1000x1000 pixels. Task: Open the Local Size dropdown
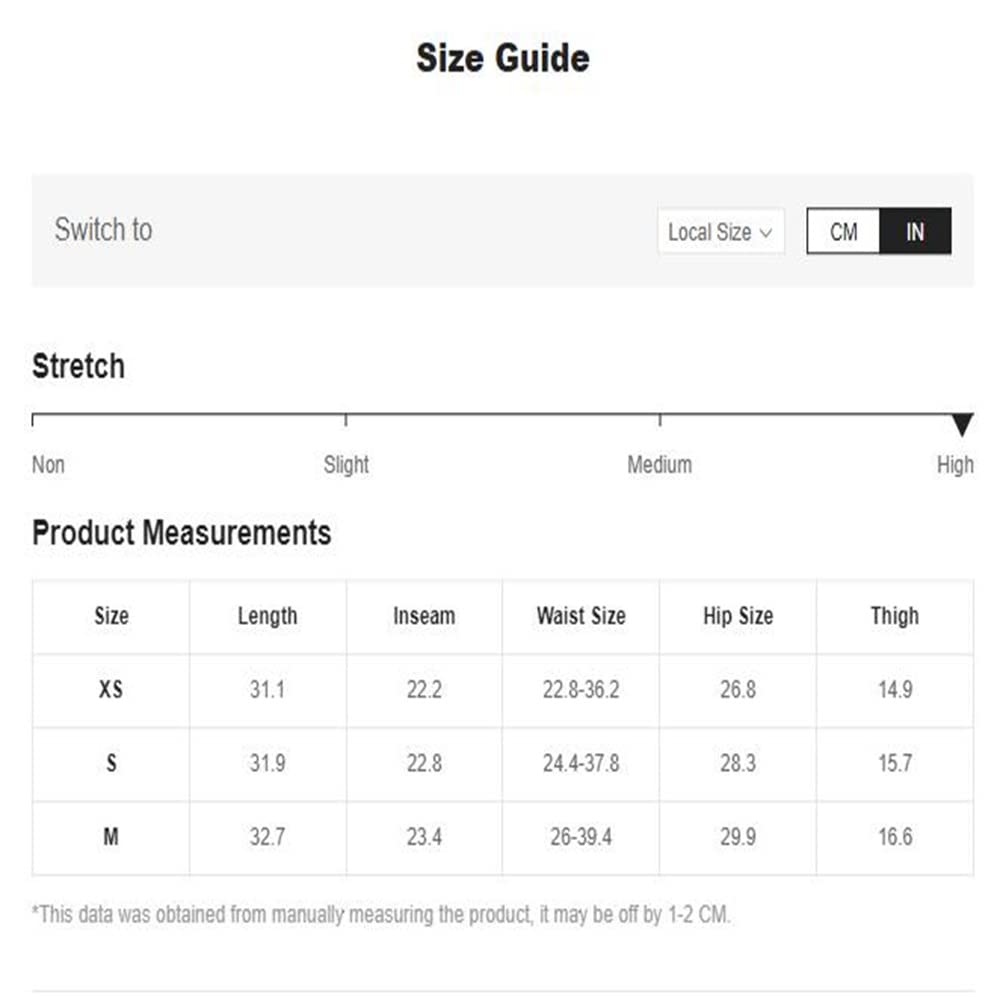point(721,232)
